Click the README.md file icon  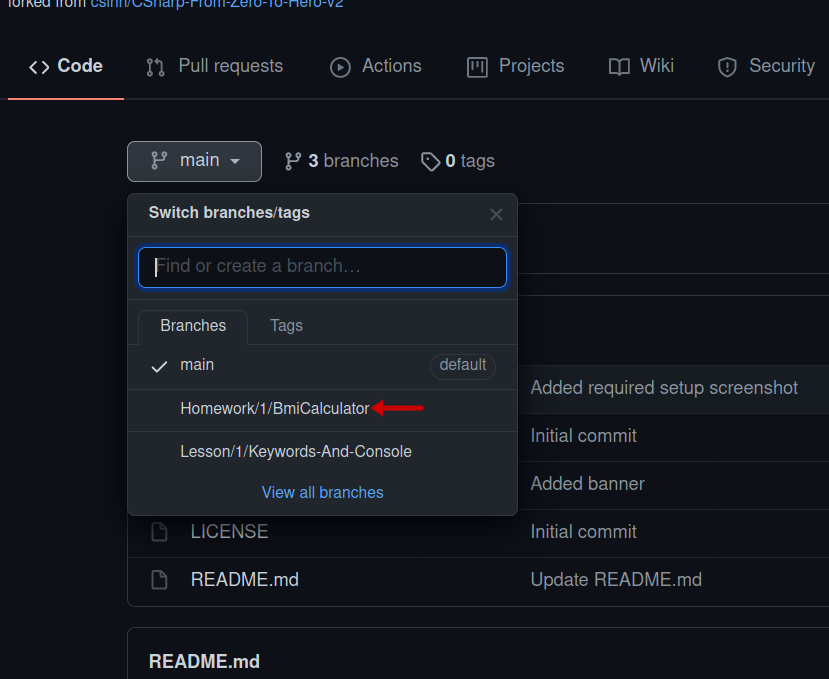(x=159, y=580)
